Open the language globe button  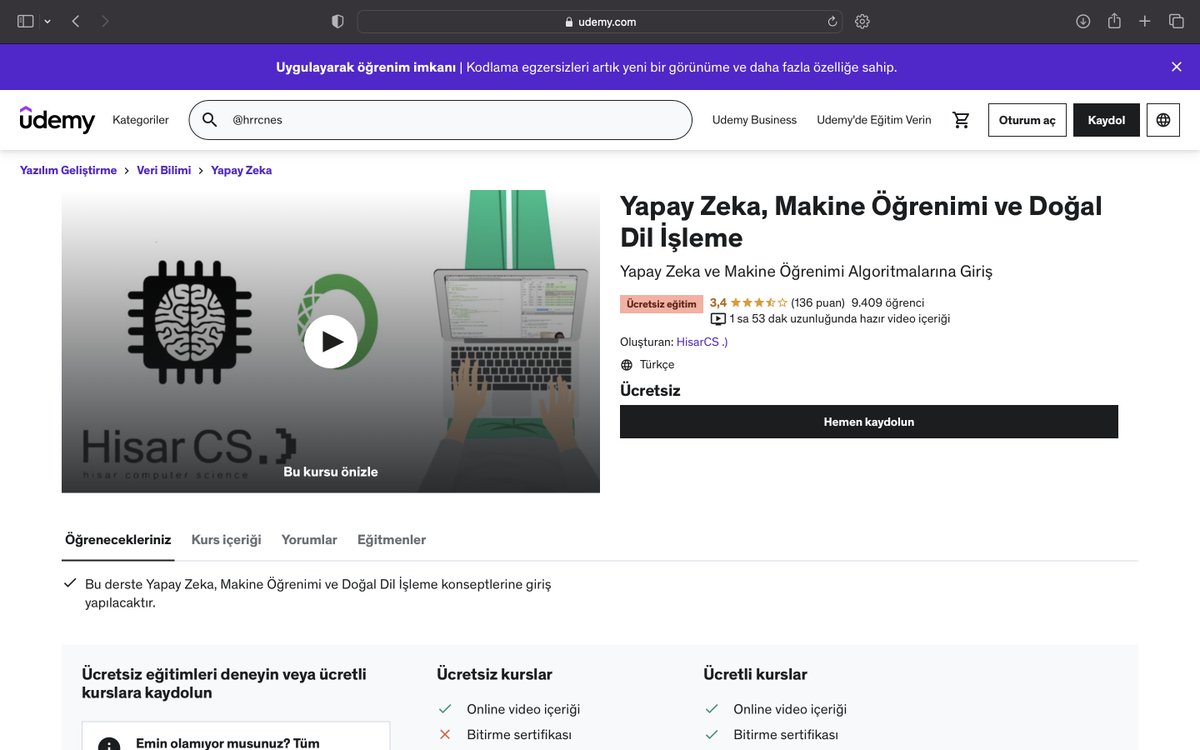click(1163, 120)
